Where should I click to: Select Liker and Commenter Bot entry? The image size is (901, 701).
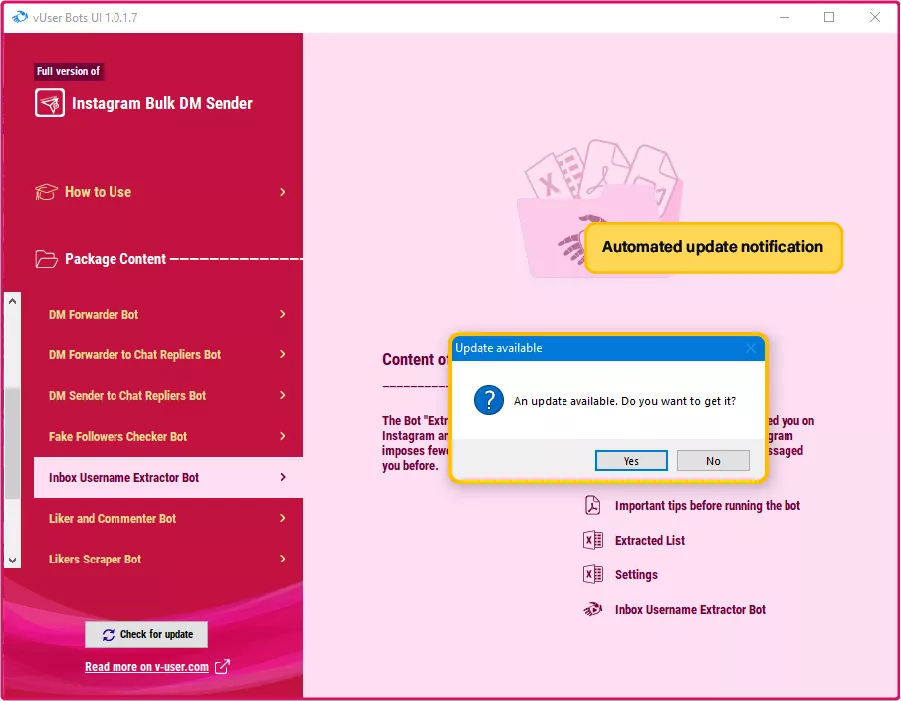pos(168,518)
